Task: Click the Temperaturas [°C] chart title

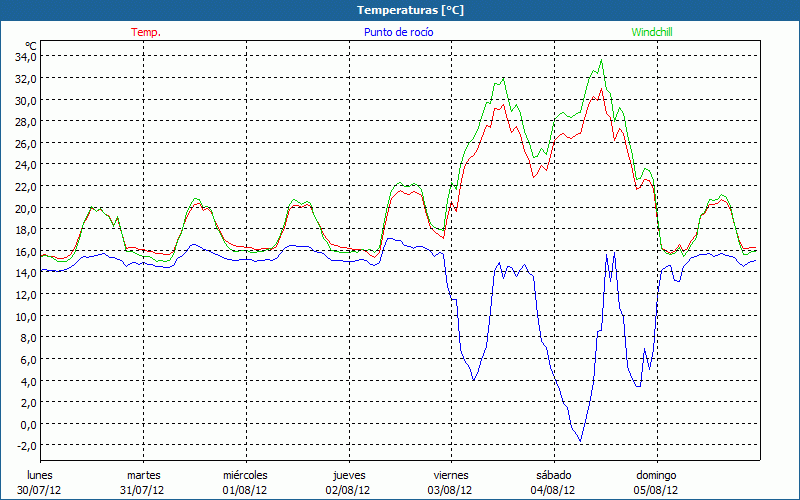Action: pyautogui.click(x=411, y=10)
